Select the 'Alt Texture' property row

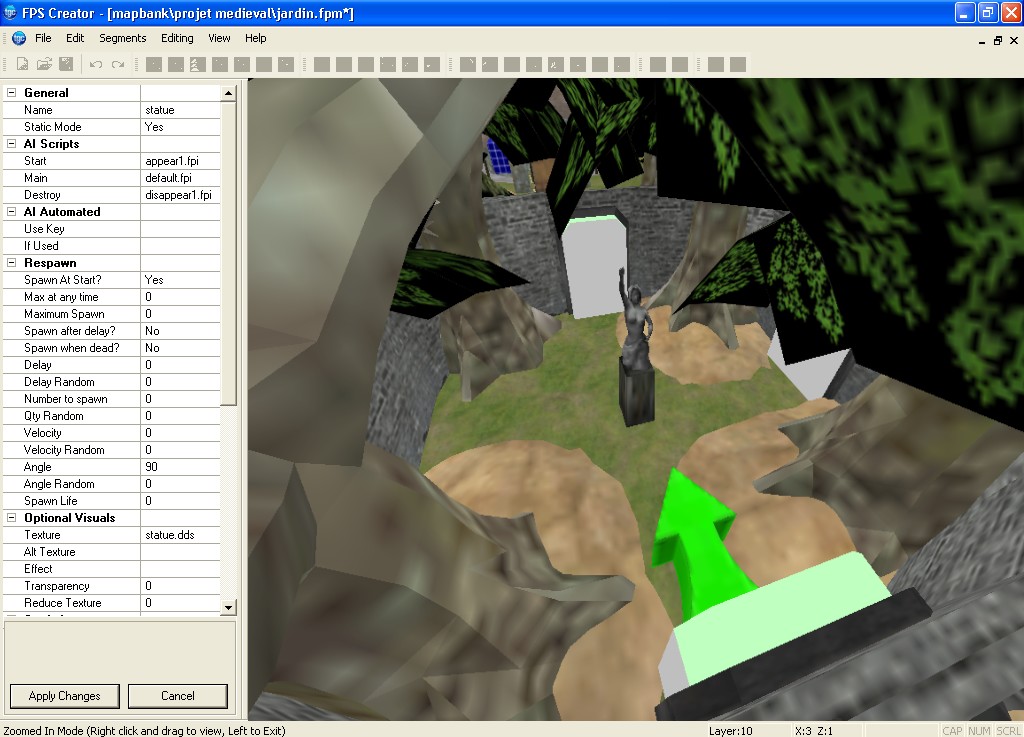[112, 552]
